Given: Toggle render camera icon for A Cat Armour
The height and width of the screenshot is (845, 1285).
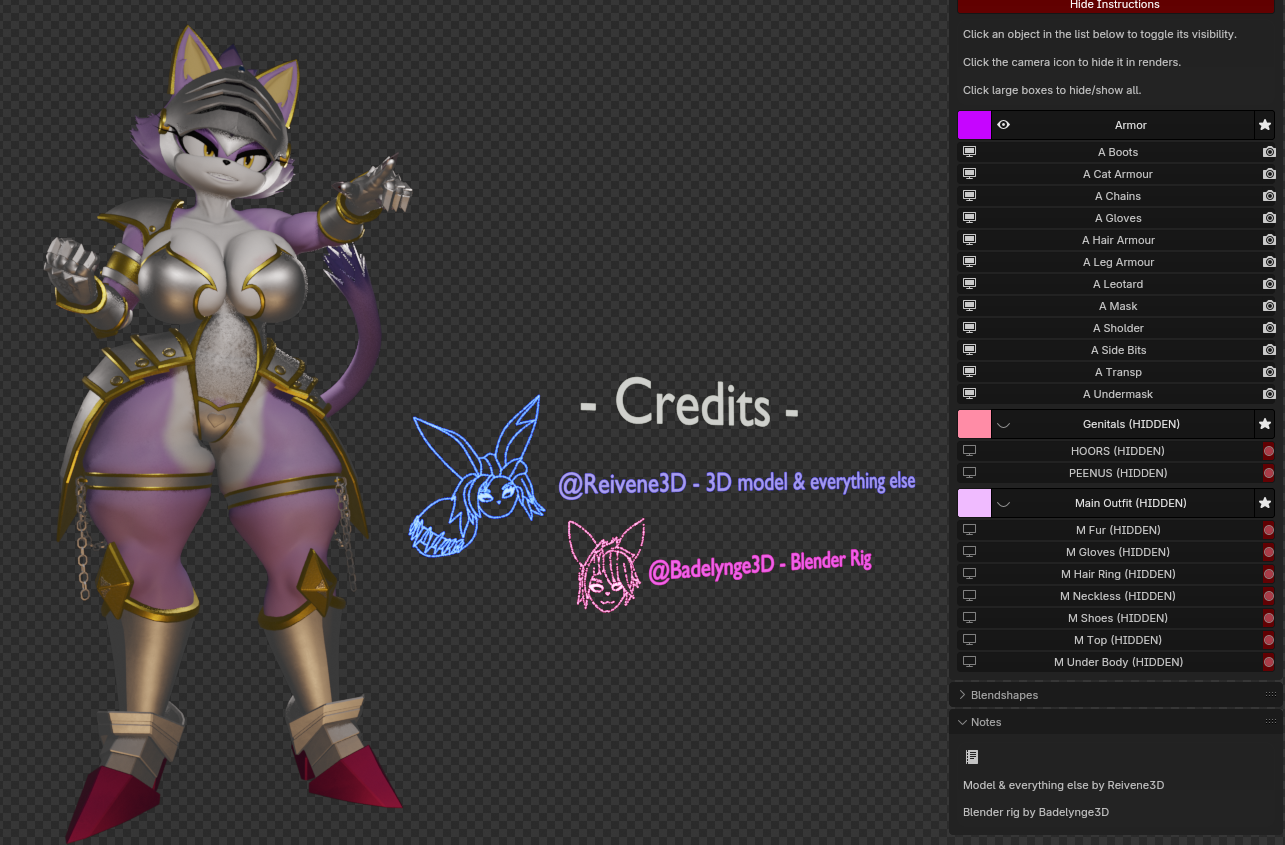Looking at the screenshot, I should [x=1269, y=174].
